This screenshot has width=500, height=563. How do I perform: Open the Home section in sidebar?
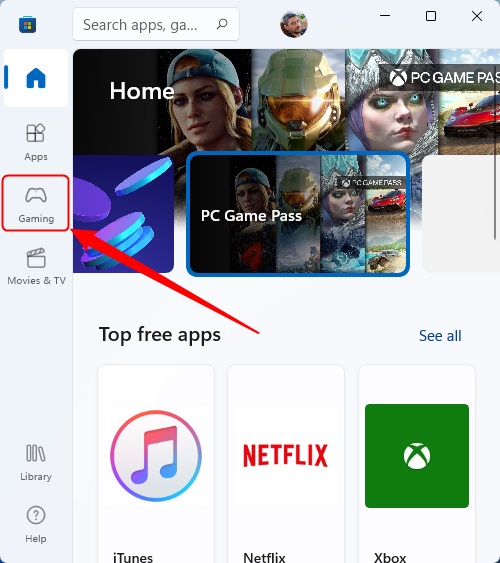point(36,78)
